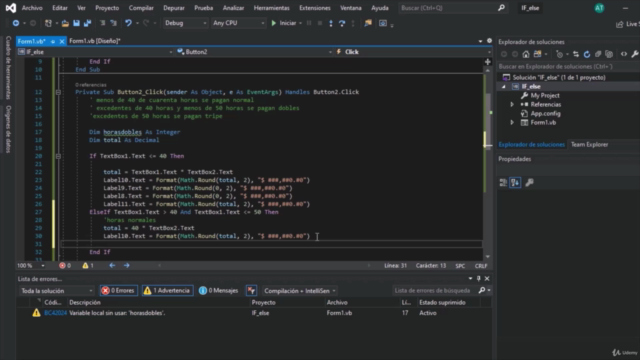
Task: Open the IF_else class dropdown
Action: tap(95, 52)
